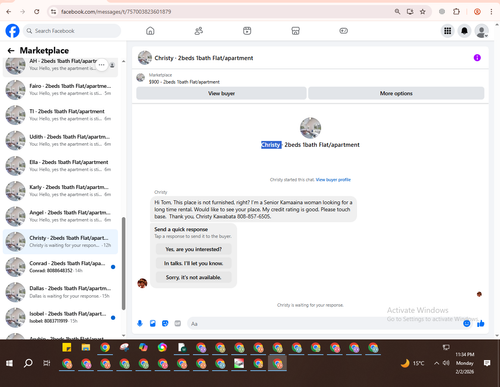Open the Karly apartment conversation

click(60, 191)
